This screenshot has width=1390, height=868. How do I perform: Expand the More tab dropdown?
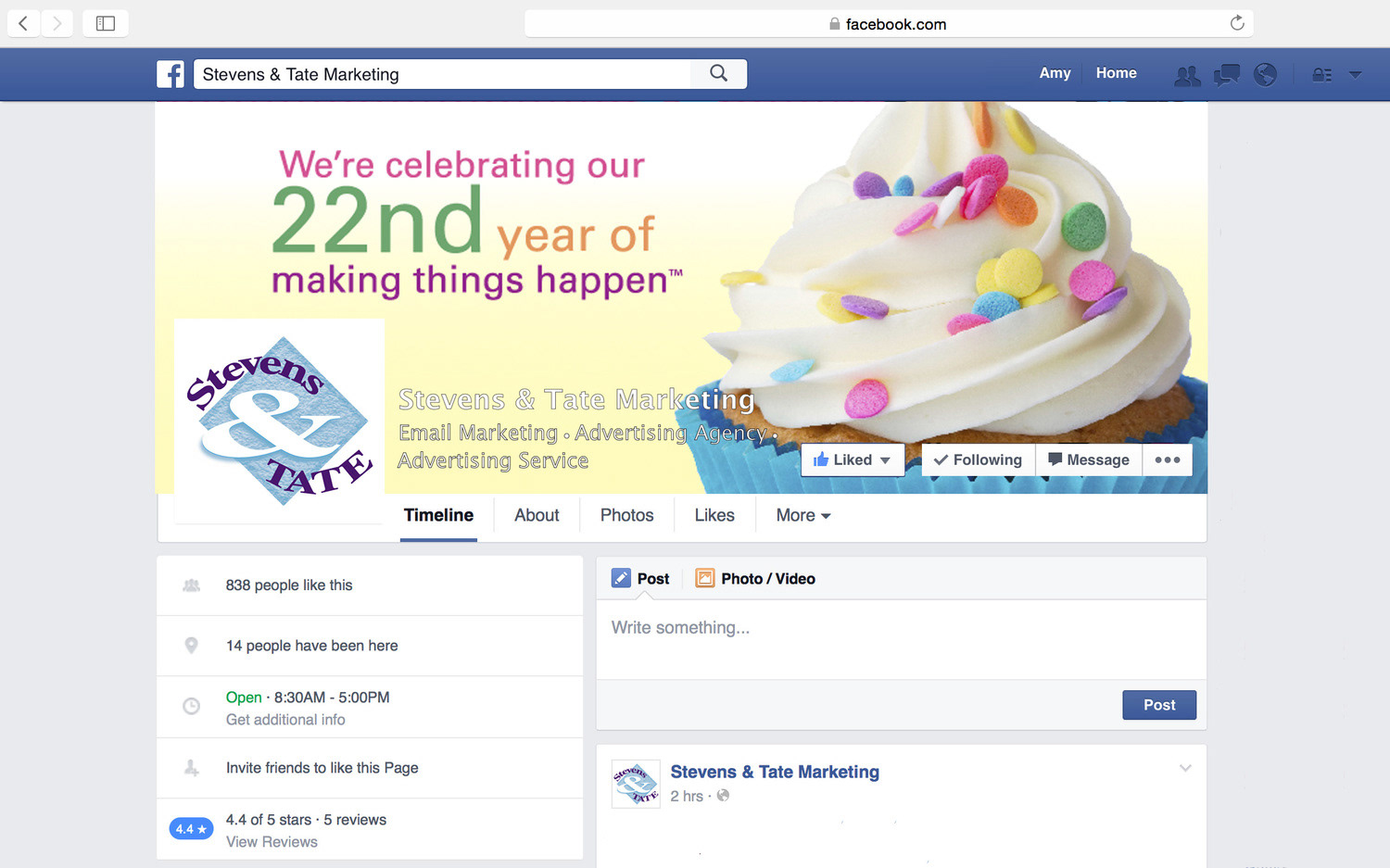pyautogui.click(x=803, y=515)
